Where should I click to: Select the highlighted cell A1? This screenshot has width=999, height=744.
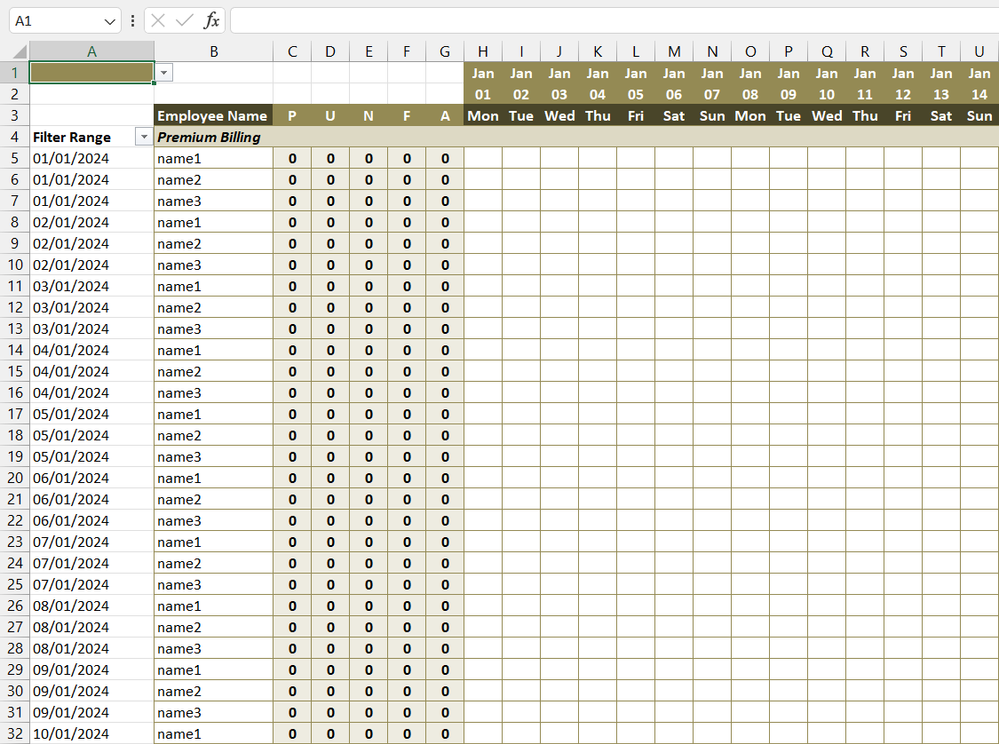pos(92,73)
